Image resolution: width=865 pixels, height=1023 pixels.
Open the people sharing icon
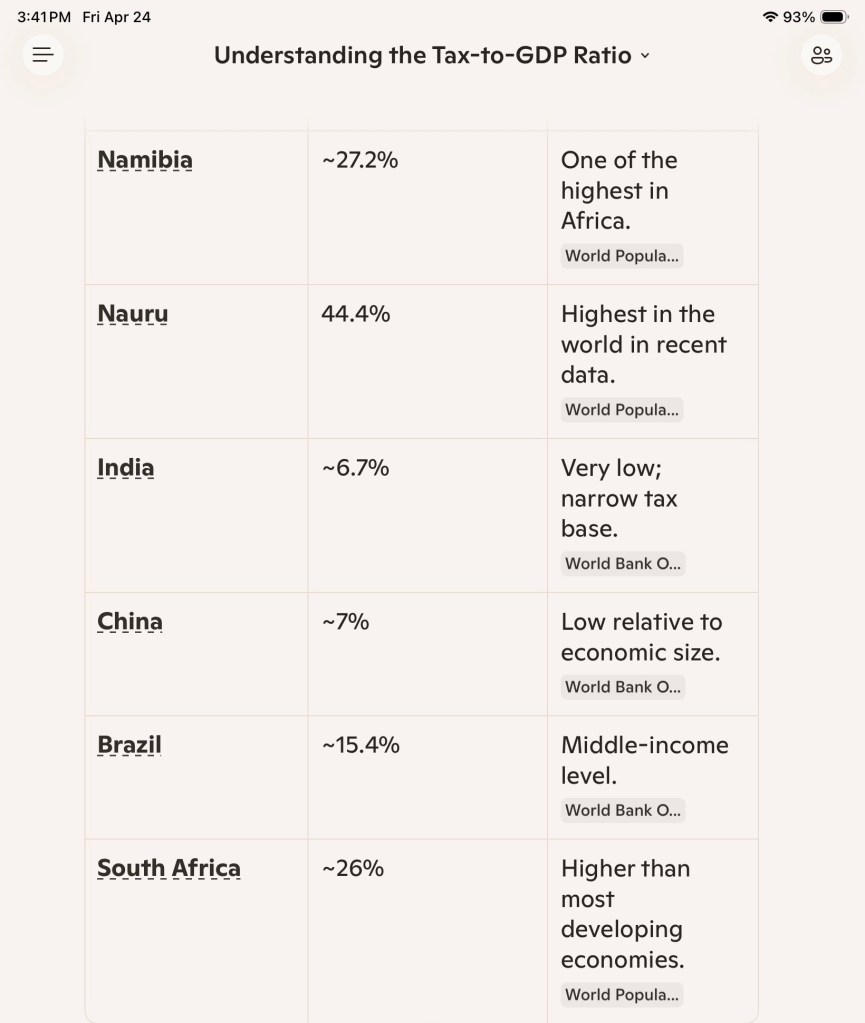point(822,55)
